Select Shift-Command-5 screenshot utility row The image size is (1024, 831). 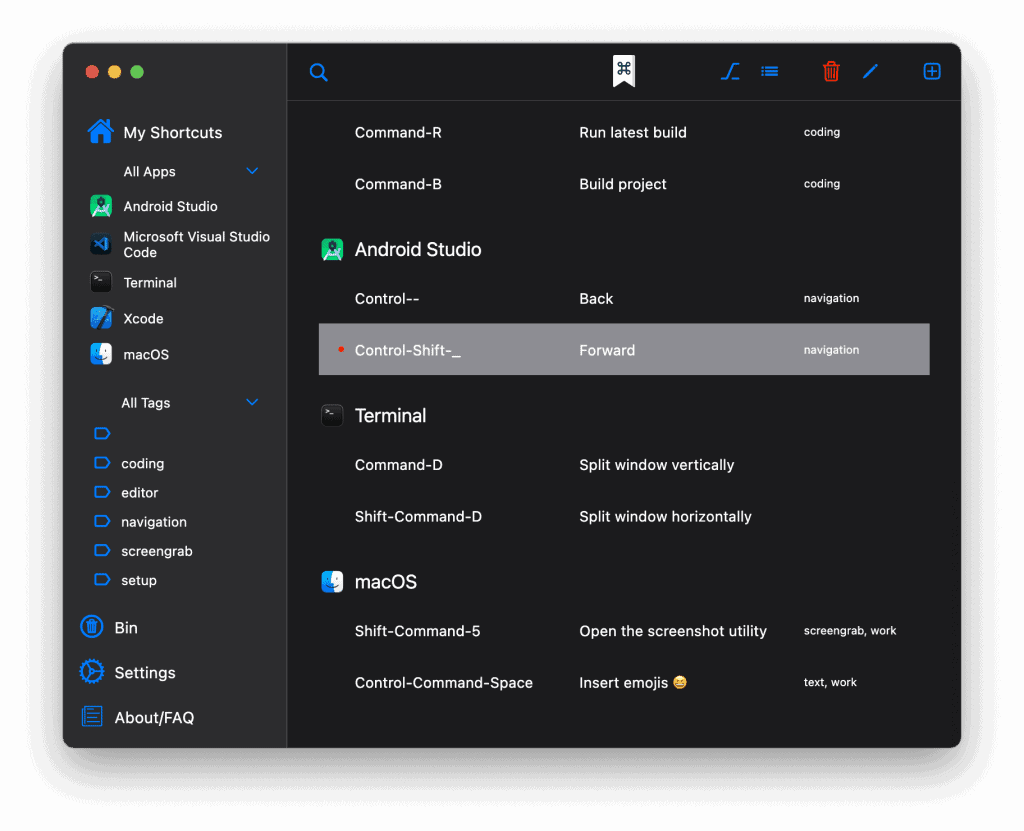624,630
